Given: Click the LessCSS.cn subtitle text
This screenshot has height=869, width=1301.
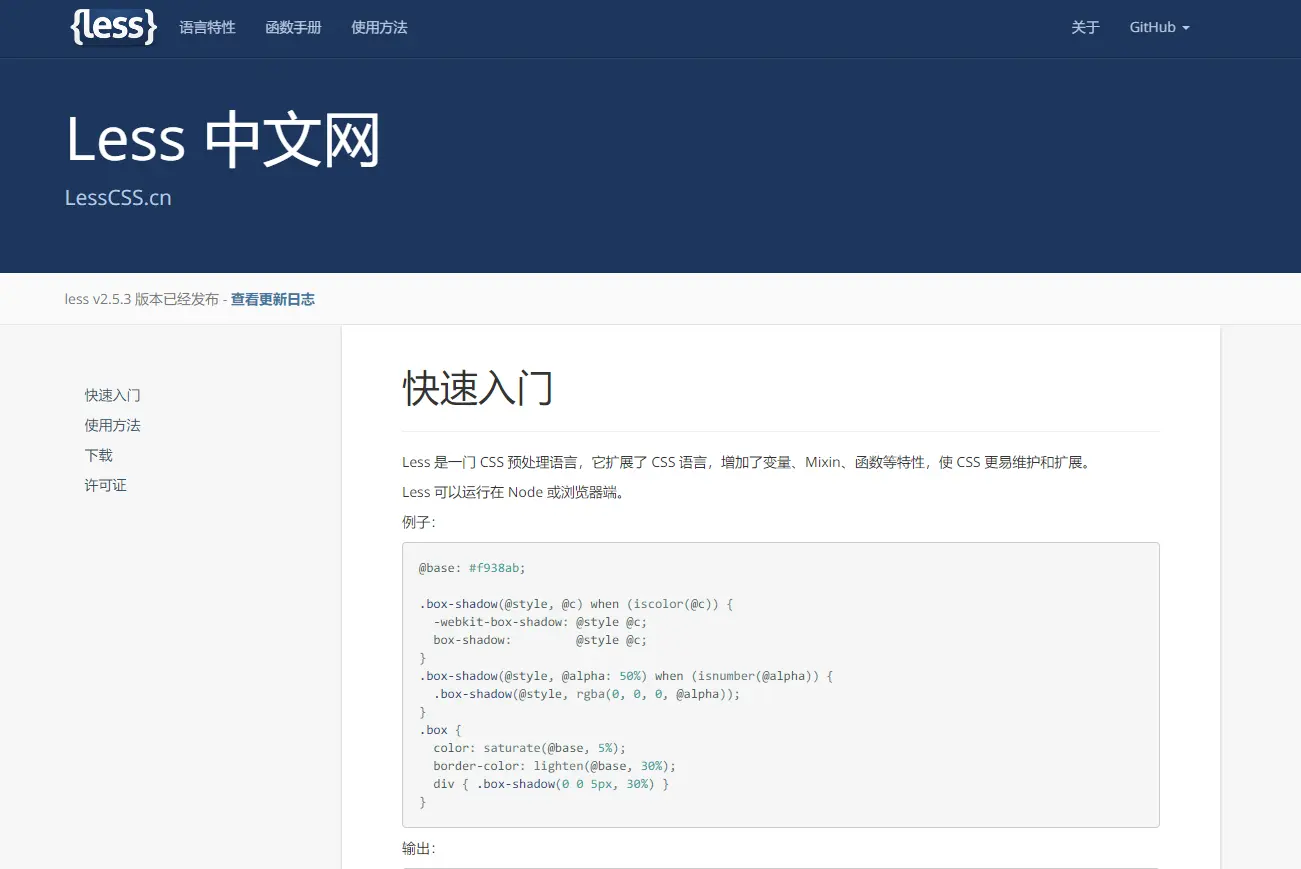Looking at the screenshot, I should click(x=118, y=198).
